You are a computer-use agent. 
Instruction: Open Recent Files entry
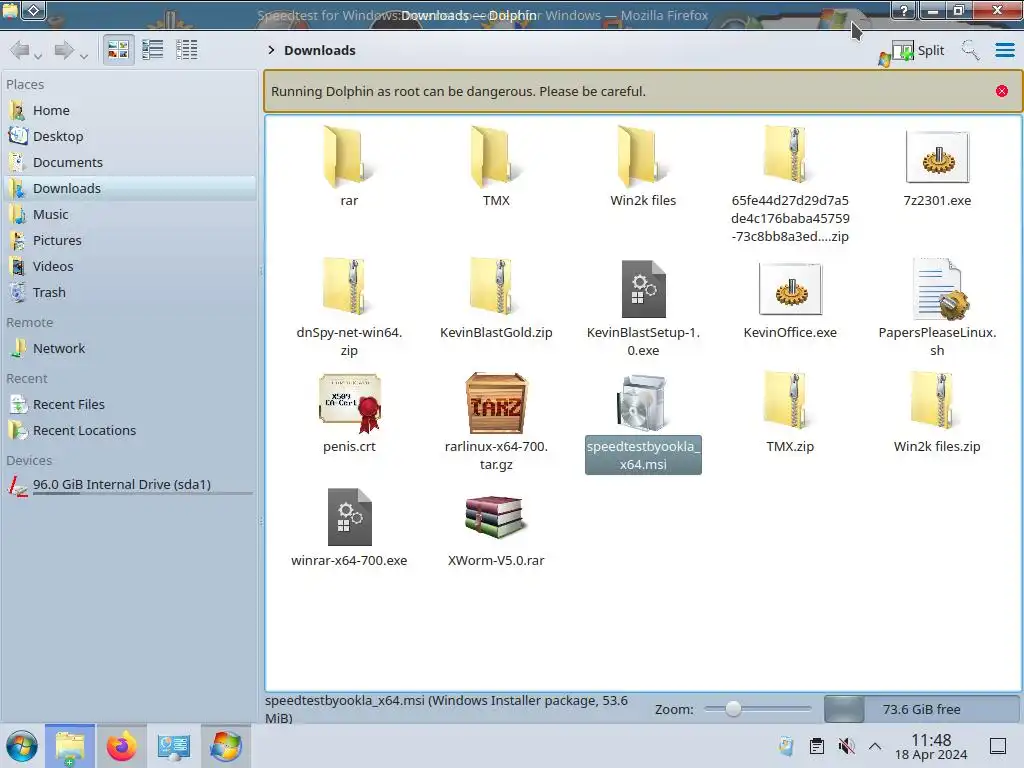(x=129, y=404)
